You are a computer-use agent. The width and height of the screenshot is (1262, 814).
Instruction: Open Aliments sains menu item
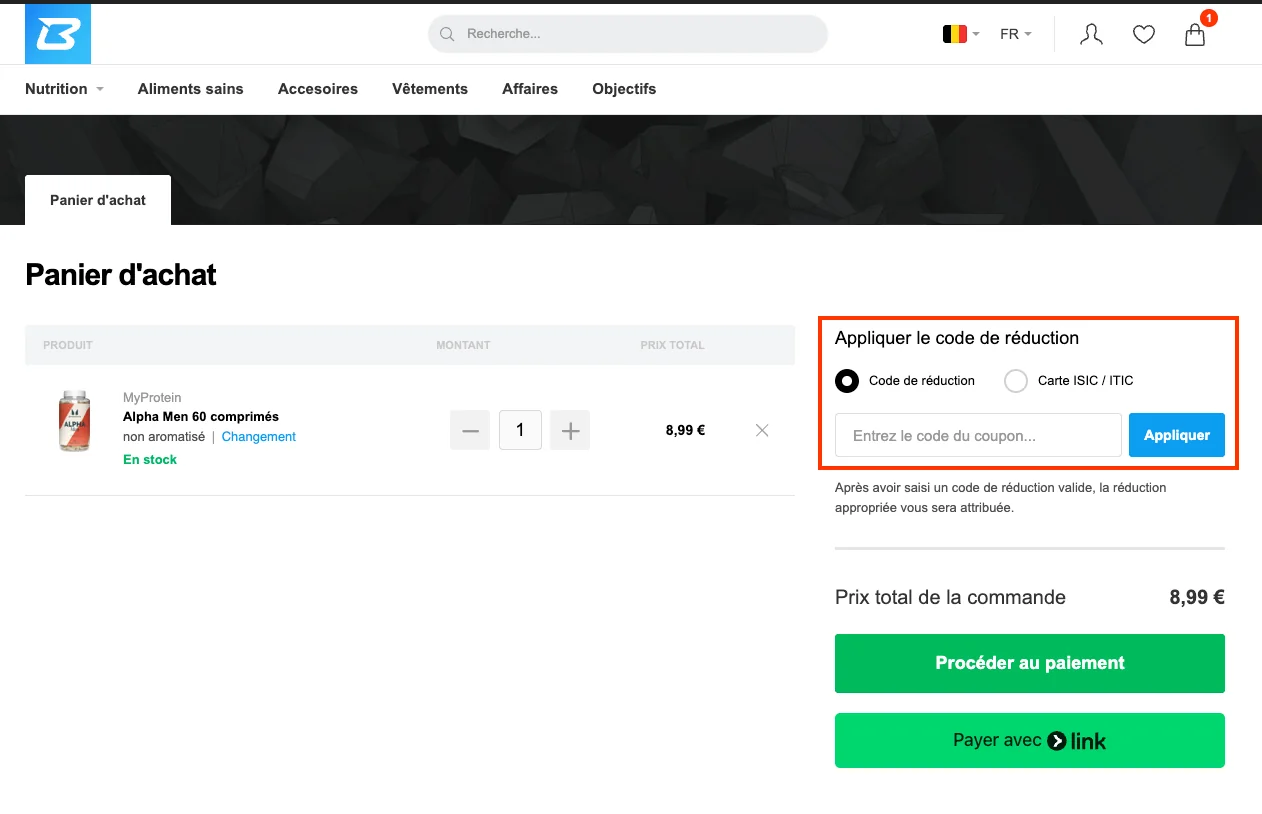(x=190, y=89)
